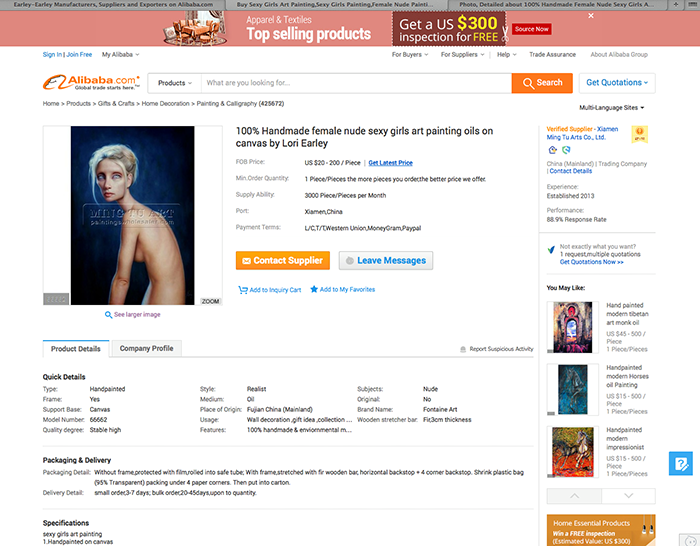The image size is (700, 546).
Task: Click the orange Contact Supplier button
Action: click(x=283, y=261)
